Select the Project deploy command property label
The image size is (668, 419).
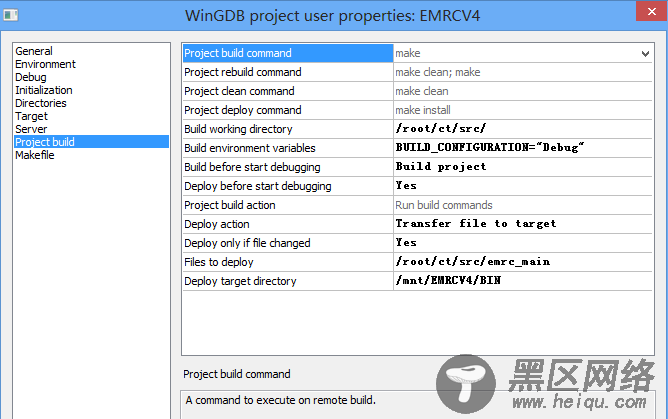[x=243, y=110]
